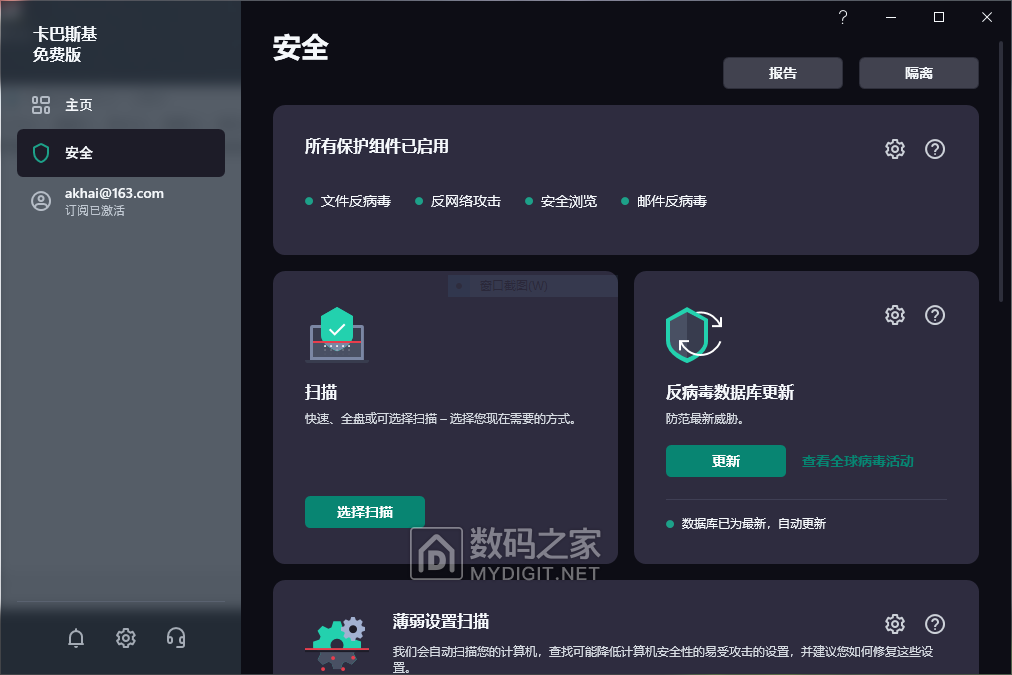Click the vertical scrollbar on right
The image size is (1012, 675).
point(1001,170)
